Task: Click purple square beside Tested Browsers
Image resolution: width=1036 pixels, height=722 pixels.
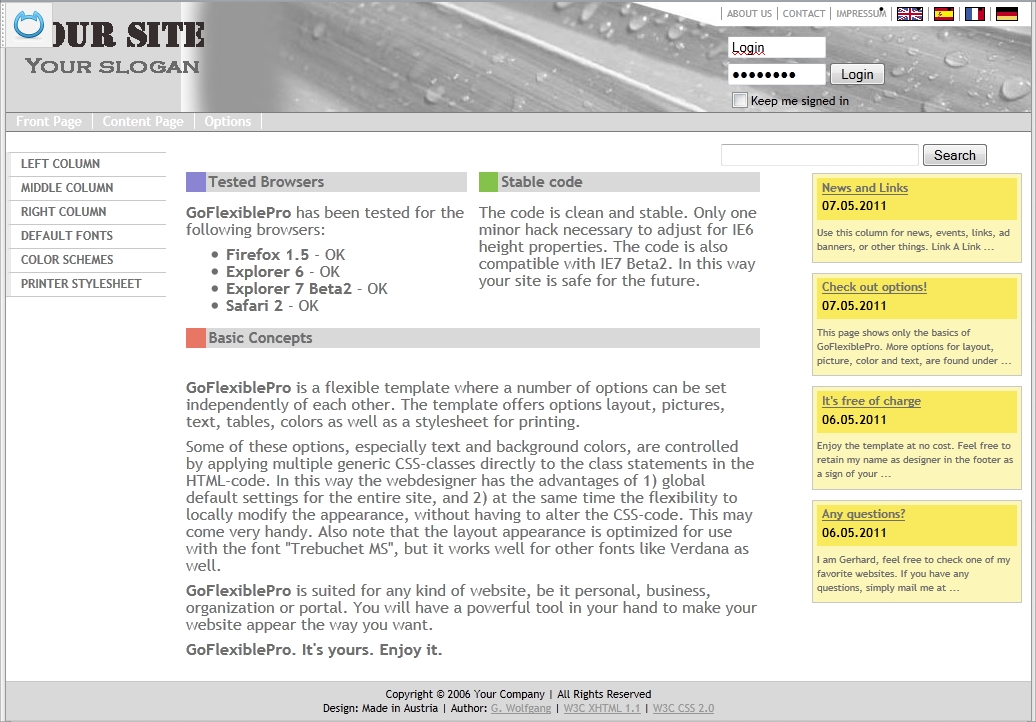Action: click(196, 182)
